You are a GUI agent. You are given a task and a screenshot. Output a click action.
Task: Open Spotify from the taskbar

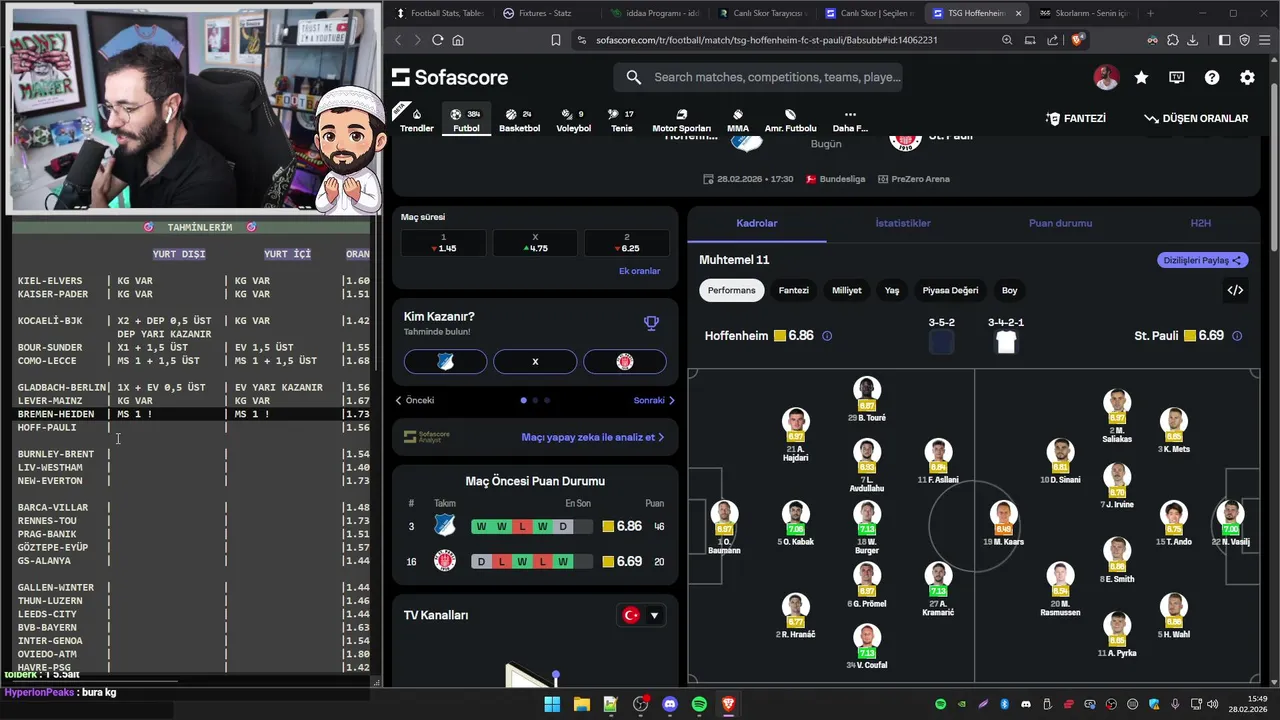pyautogui.click(x=699, y=704)
